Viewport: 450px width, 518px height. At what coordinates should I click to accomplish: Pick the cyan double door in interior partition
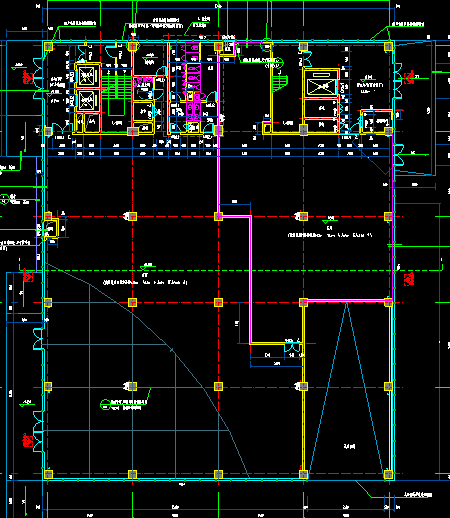pyautogui.click(x=292, y=348)
